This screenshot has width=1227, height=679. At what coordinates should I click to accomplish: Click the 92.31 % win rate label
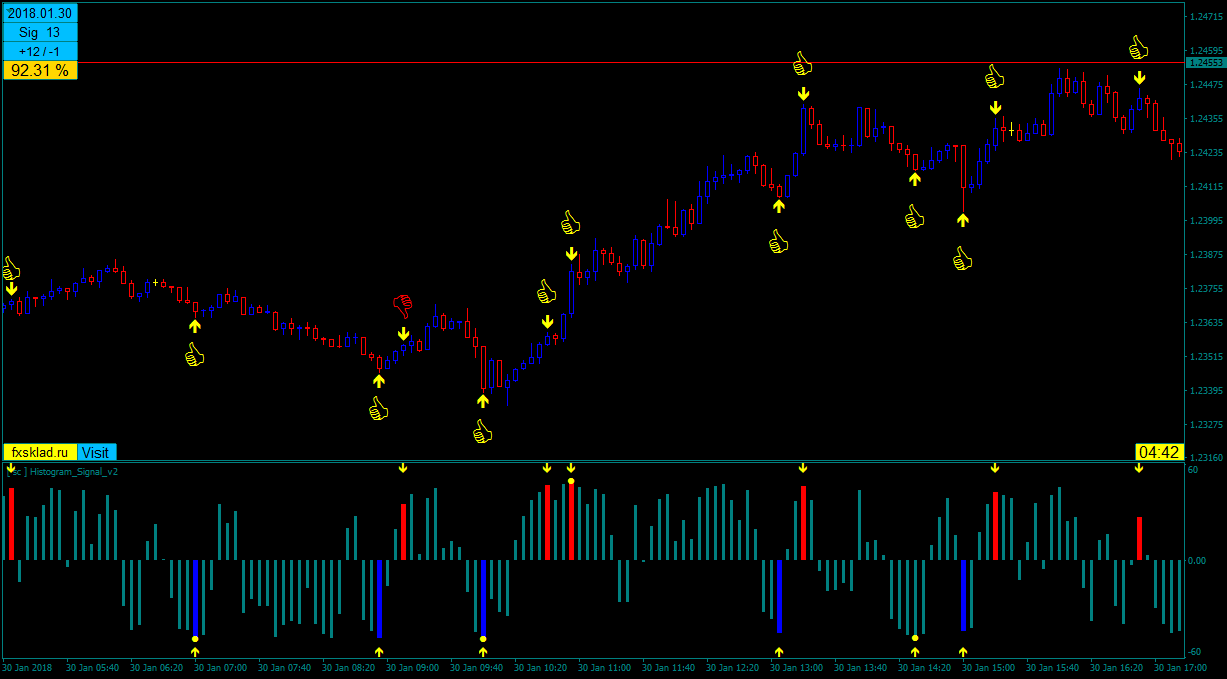pyautogui.click(x=40, y=70)
